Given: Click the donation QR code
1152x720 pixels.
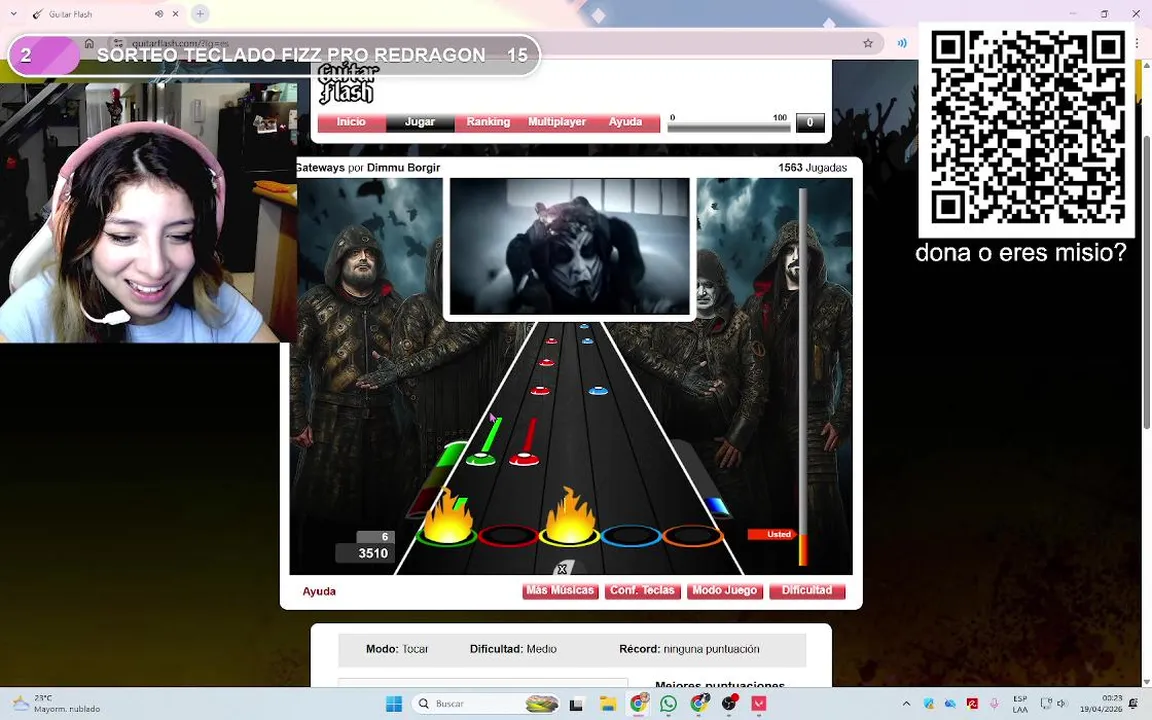Looking at the screenshot, I should tap(1027, 127).
